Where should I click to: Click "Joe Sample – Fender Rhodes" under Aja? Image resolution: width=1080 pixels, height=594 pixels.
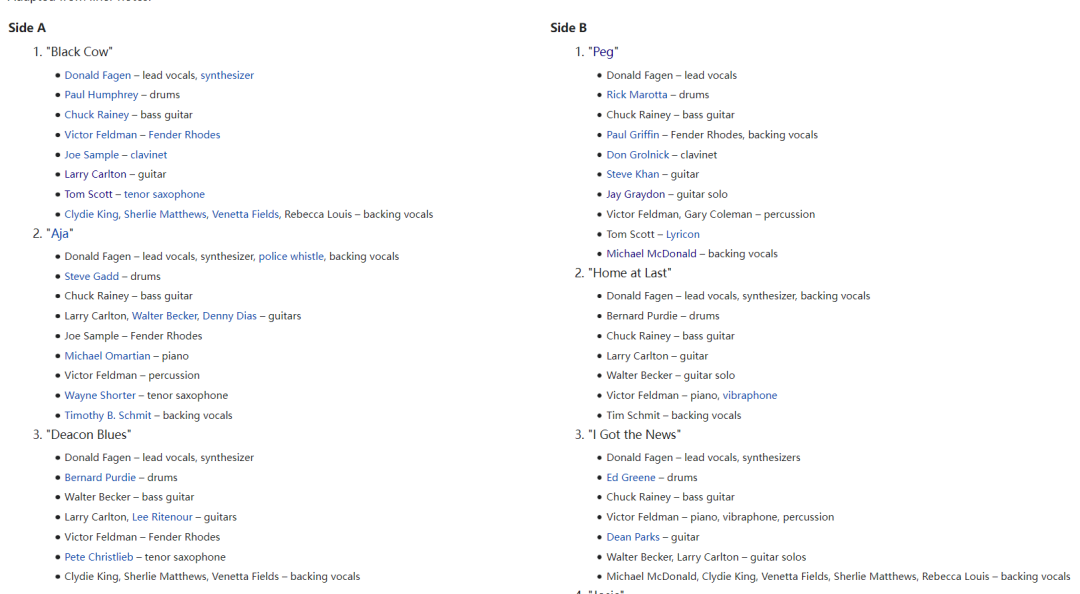pyautogui.click(x=133, y=336)
